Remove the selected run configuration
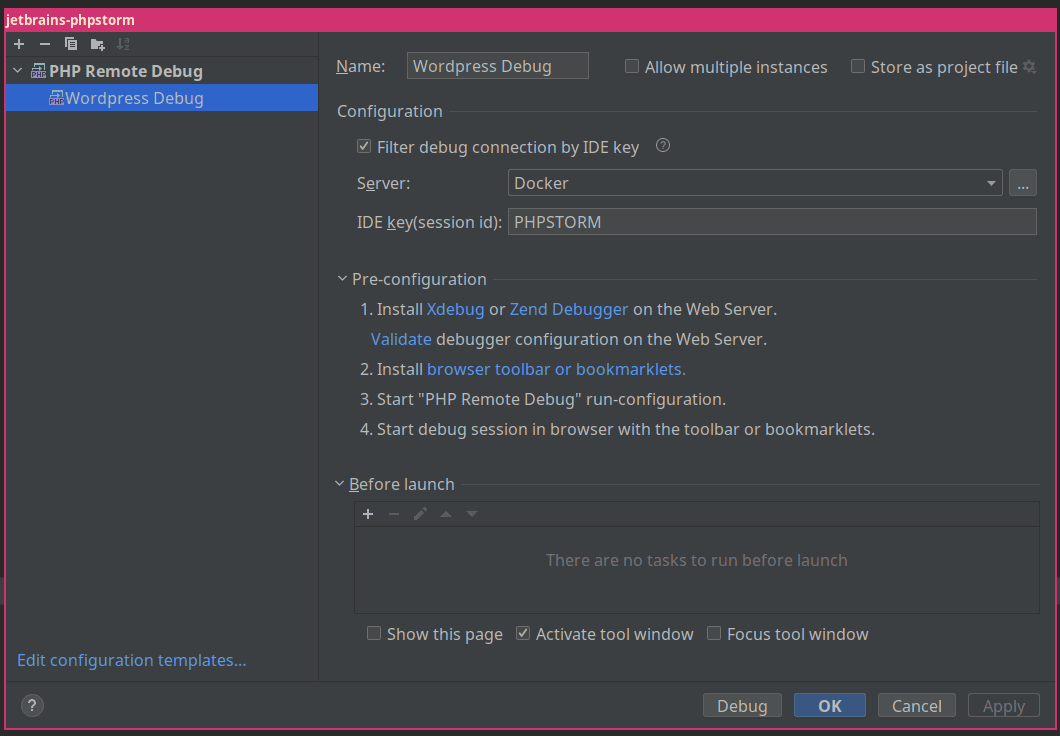This screenshot has height=736, width=1060. click(x=45, y=44)
